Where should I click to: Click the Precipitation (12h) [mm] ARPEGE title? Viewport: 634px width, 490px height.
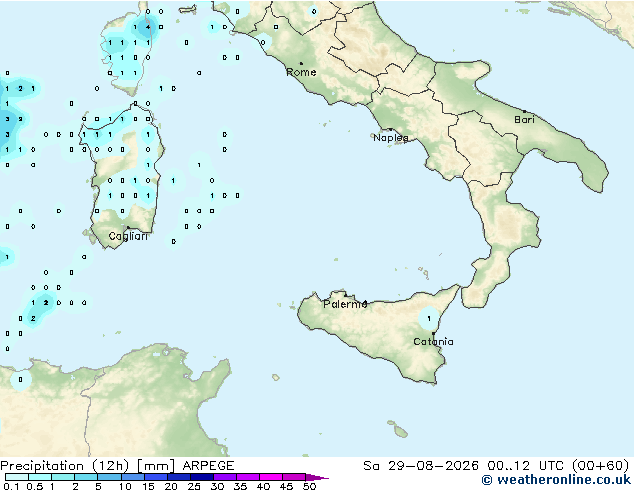click(x=117, y=466)
